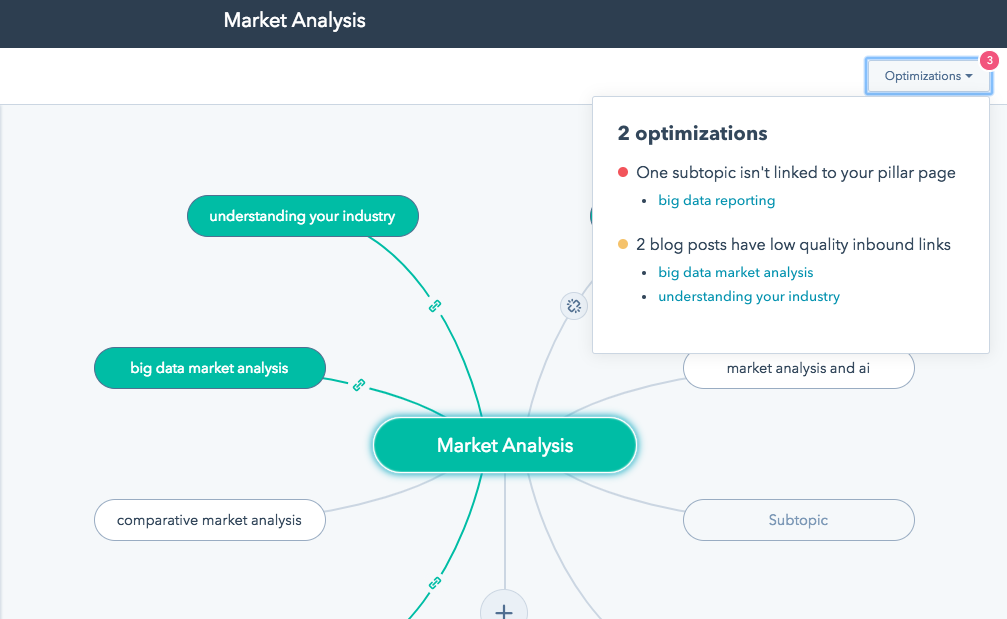Open the Optimizations dropdown
1007x619 pixels.
point(922,76)
